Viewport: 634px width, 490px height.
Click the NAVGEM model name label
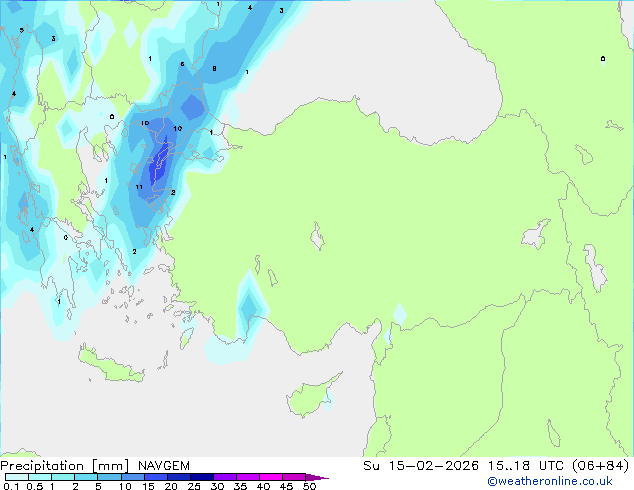click(x=164, y=466)
